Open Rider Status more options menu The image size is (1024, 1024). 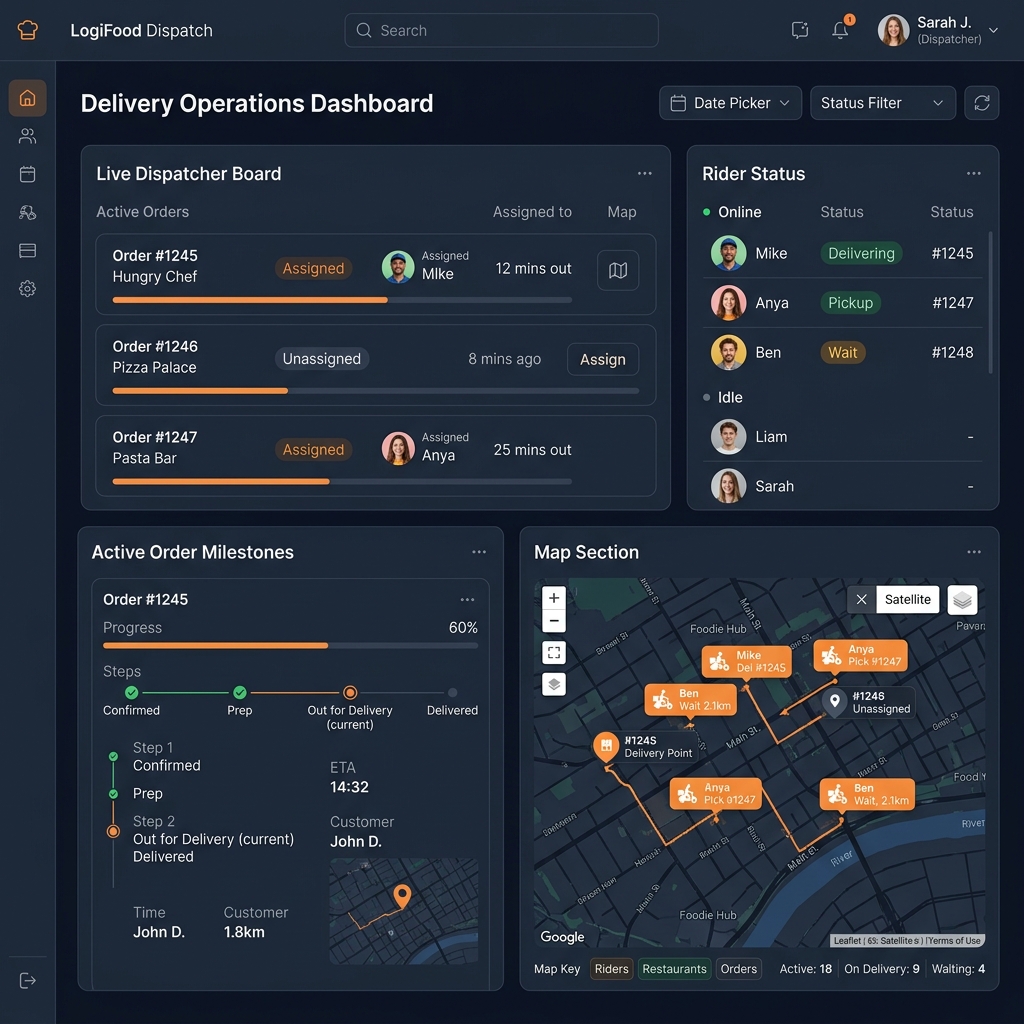click(x=974, y=174)
